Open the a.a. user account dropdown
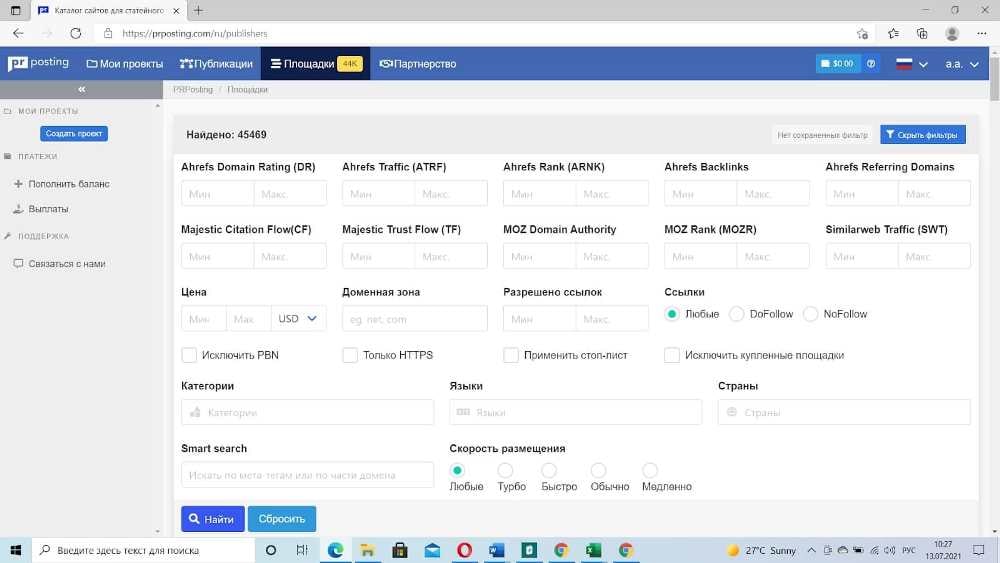Screen dimensions: 1000x563 pyautogui.click(x=962, y=64)
